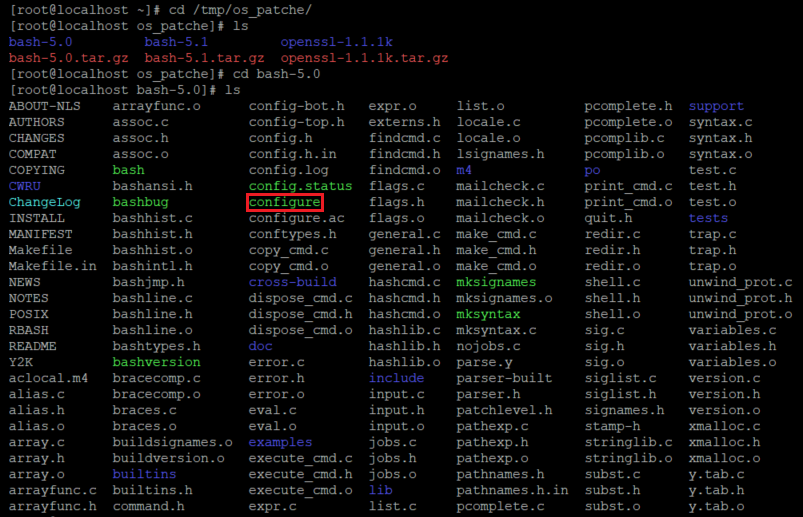
Task: Click the blue 'support' directory
Action: click(716, 106)
